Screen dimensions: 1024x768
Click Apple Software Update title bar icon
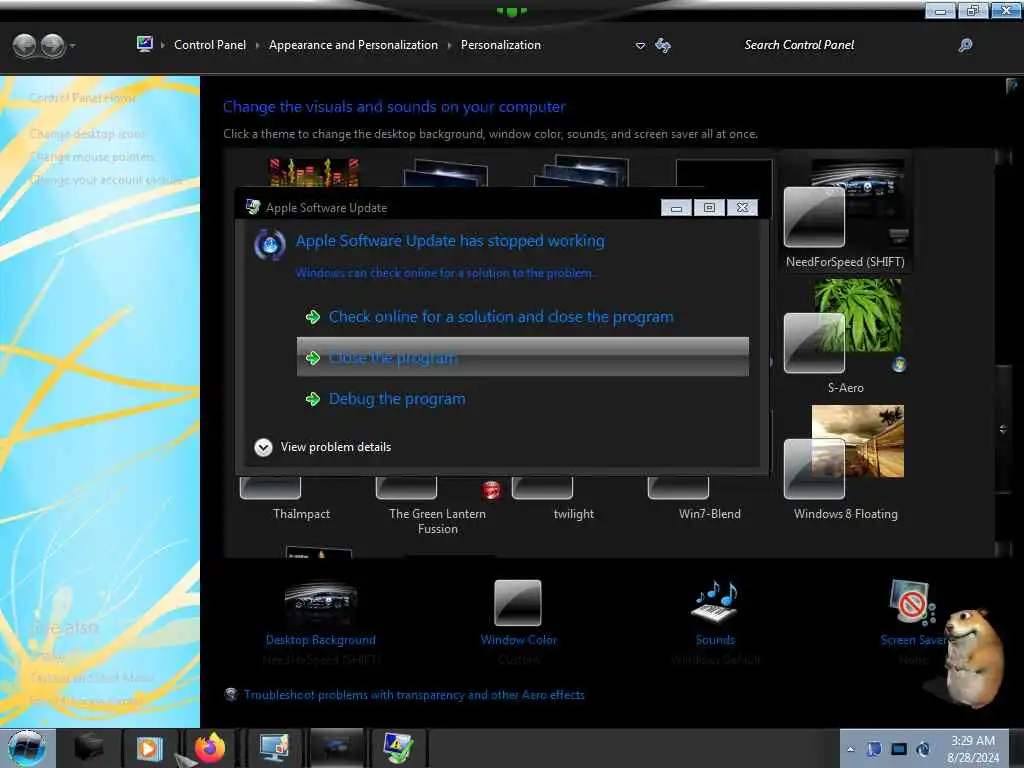[253, 208]
